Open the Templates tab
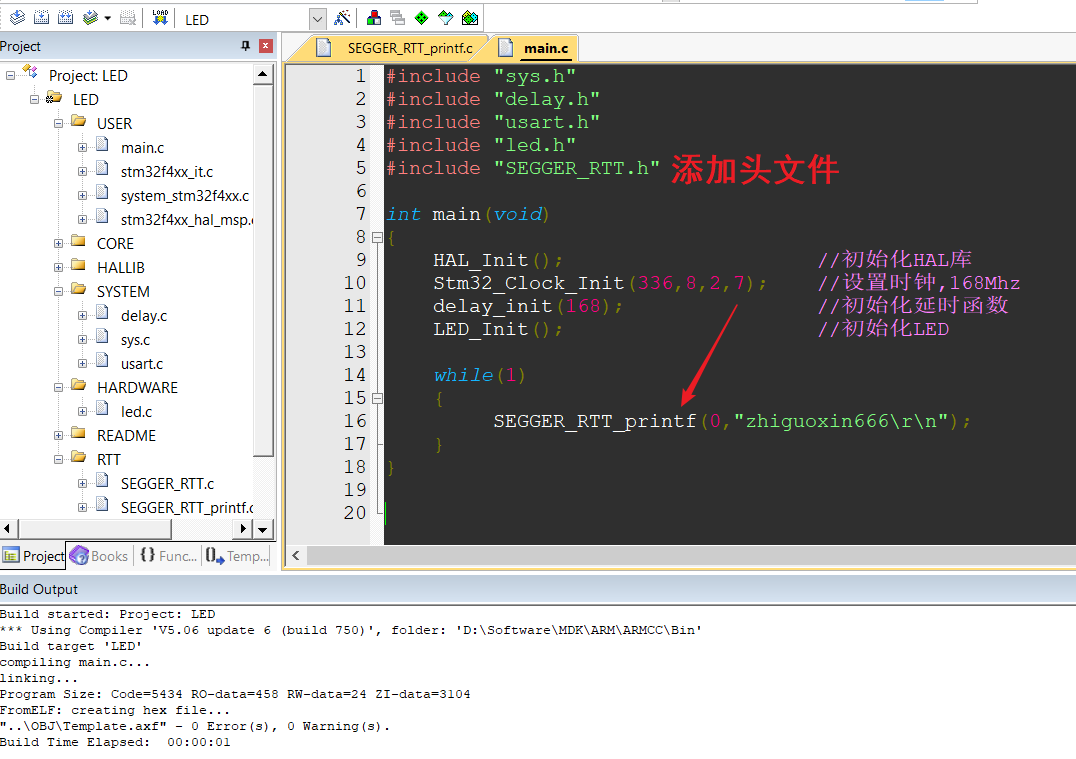 [238, 556]
